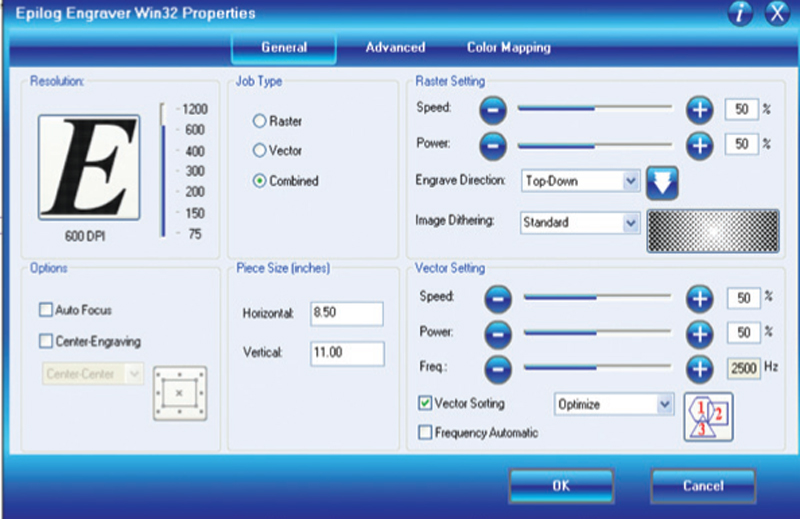Increase Vector Freq with plus button

[x=699, y=369]
